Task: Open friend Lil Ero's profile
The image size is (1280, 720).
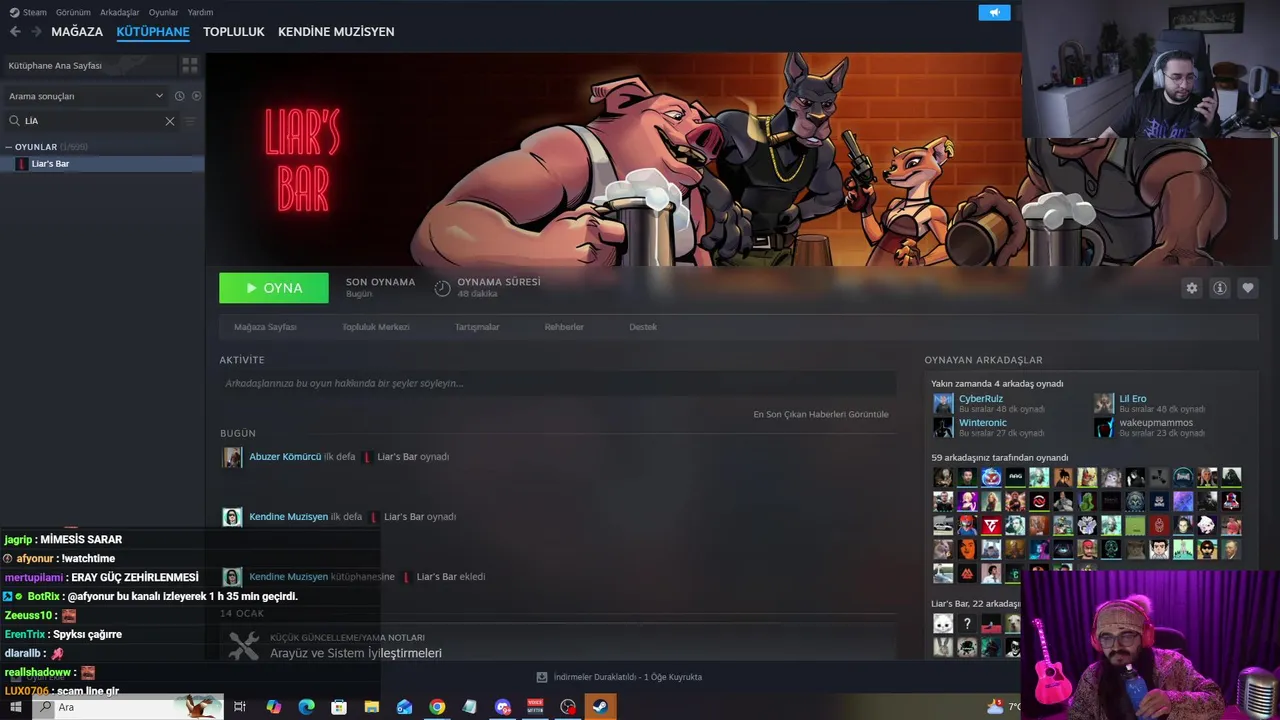Action: click(x=1133, y=399)
